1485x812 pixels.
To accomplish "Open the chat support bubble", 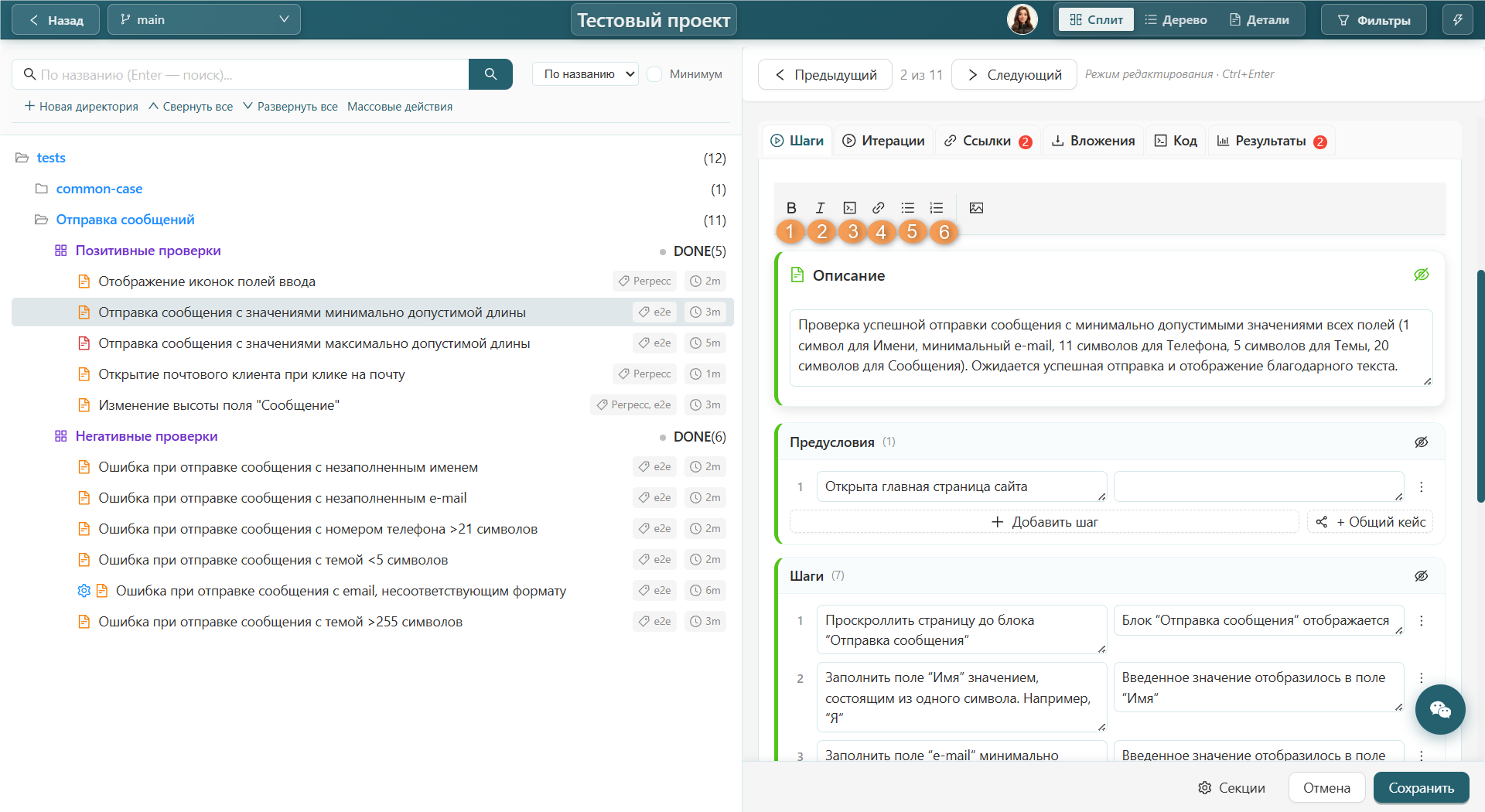I will [x=1440, y=709].
